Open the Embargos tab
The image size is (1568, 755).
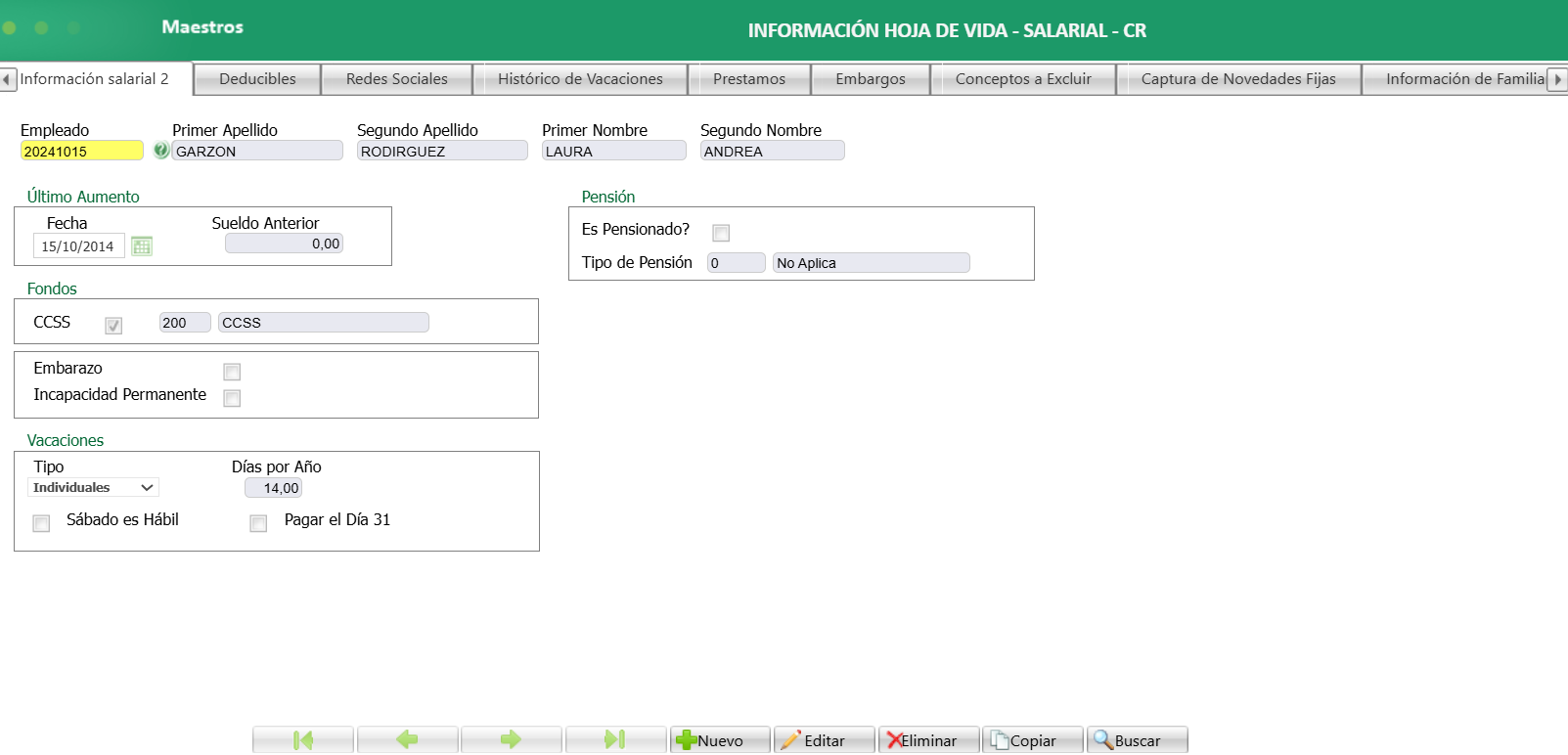pyautogui.click(x=871, y=79)
